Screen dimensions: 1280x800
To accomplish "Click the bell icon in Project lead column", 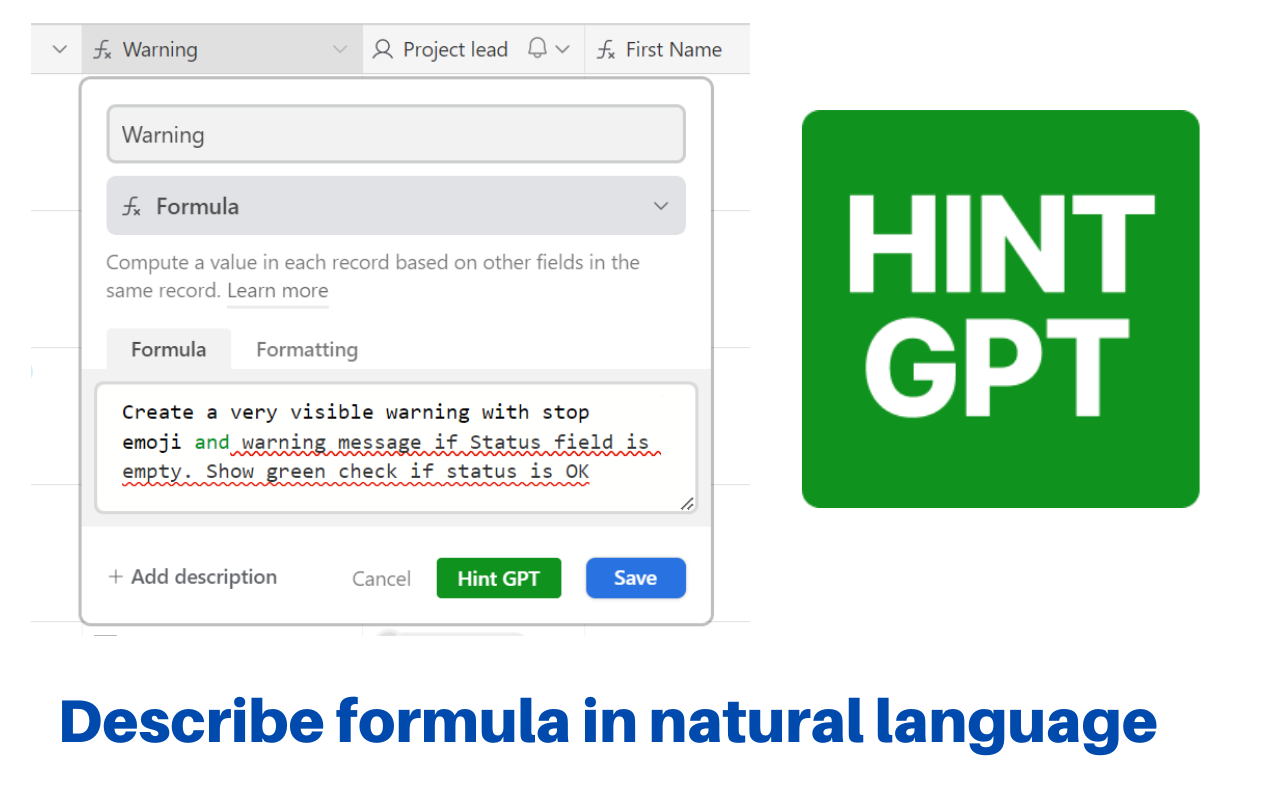I will tap(538, 48).
